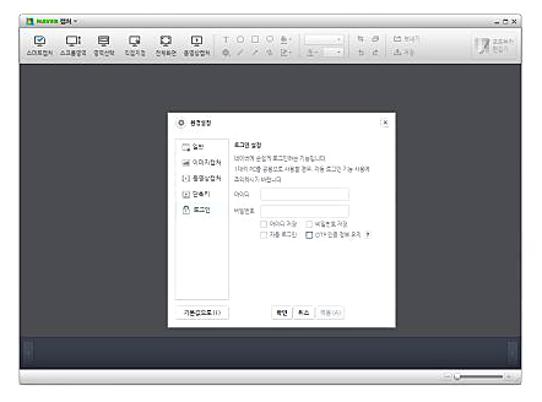Click the OK (확인) button
Screen dimensions: 542x402
tap(282, 313)
